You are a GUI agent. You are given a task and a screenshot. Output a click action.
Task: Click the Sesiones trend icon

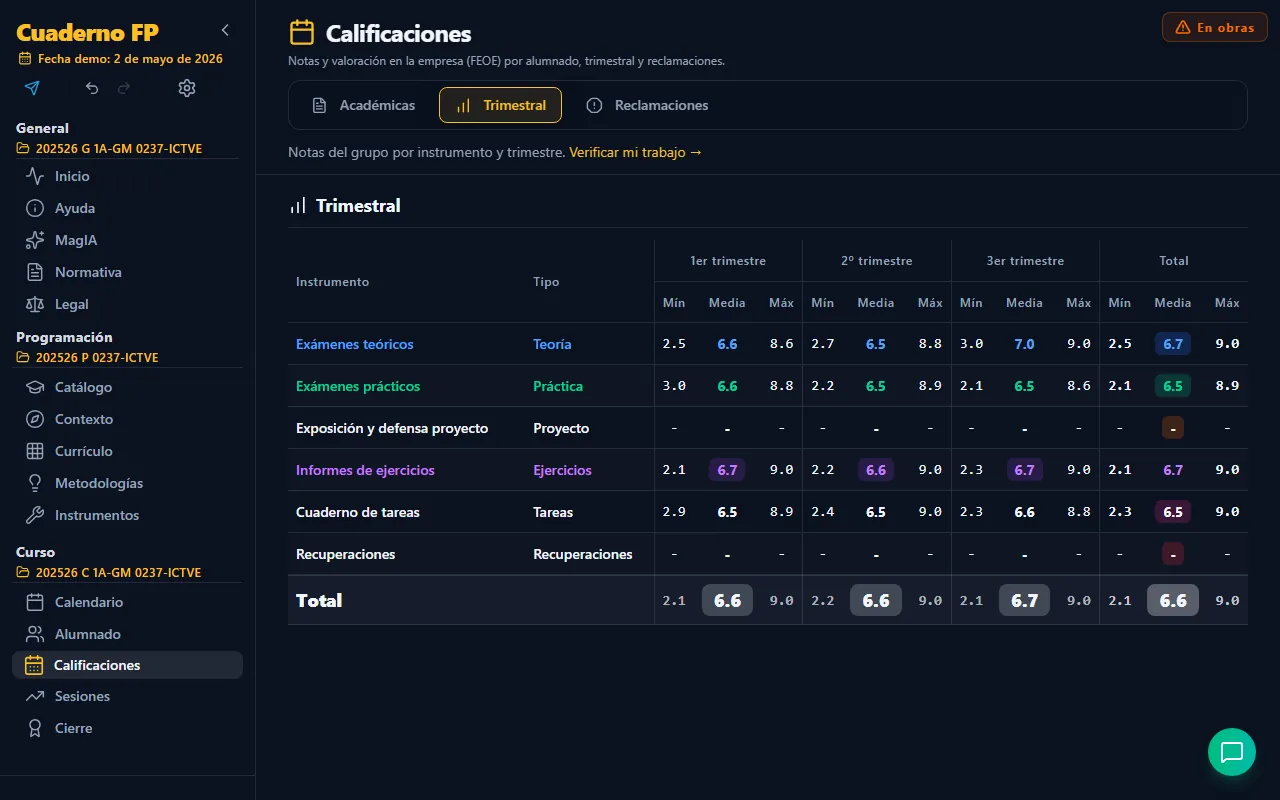[35, 696]
